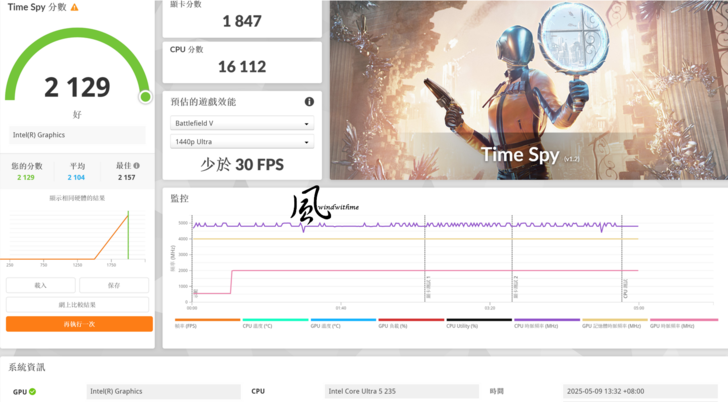Click the info icon beside 最佳 score
The width and height of the screenshot is (728, 402).
pos(136,166)
